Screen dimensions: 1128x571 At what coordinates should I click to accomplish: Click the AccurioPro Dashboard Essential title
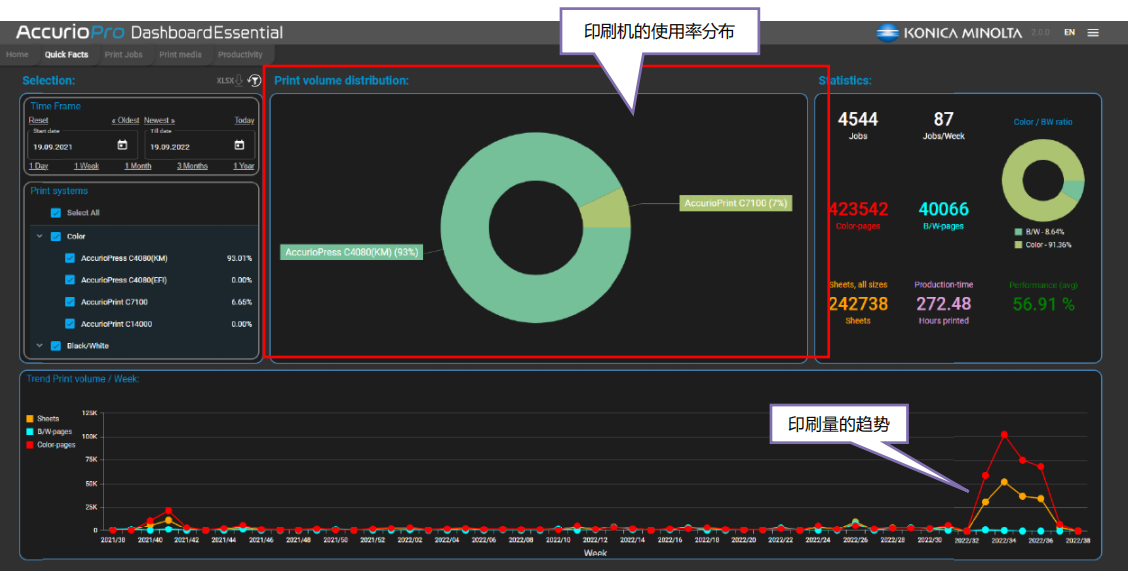tap(150, 32)
